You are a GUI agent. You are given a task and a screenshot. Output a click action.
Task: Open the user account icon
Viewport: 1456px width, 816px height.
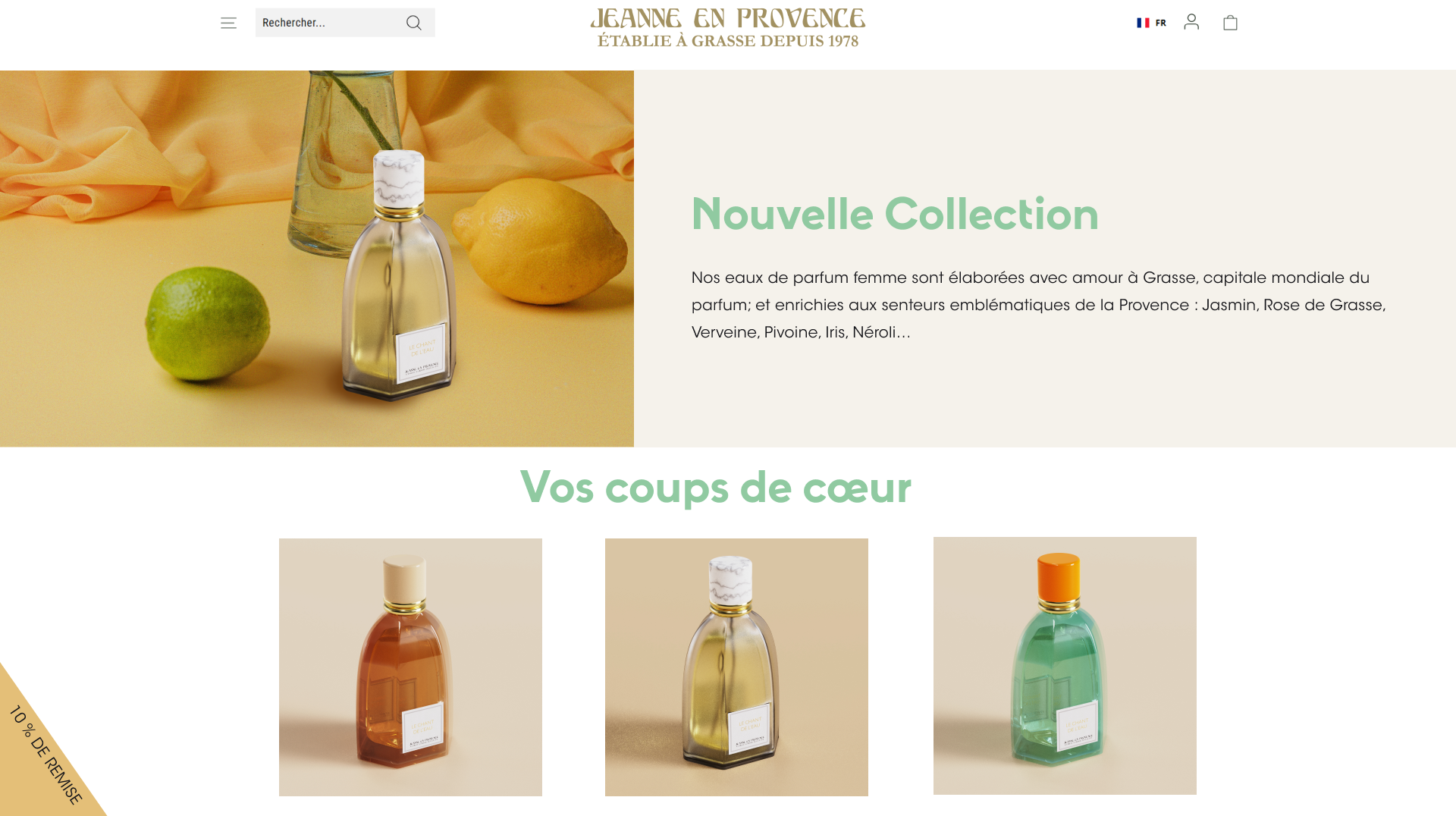tap(1191, 22)
